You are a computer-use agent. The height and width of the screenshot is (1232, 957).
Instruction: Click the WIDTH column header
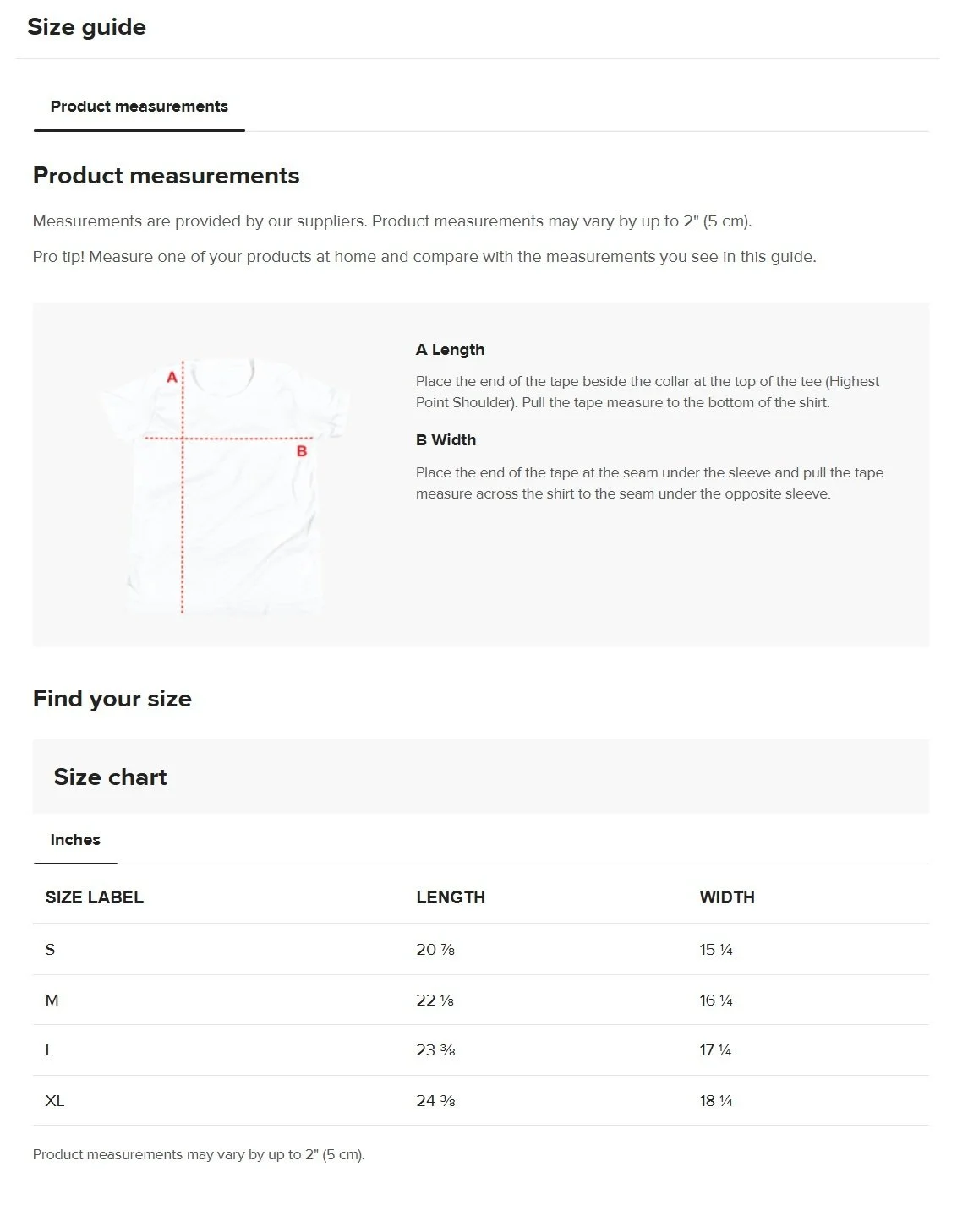(x=727, y=897)
